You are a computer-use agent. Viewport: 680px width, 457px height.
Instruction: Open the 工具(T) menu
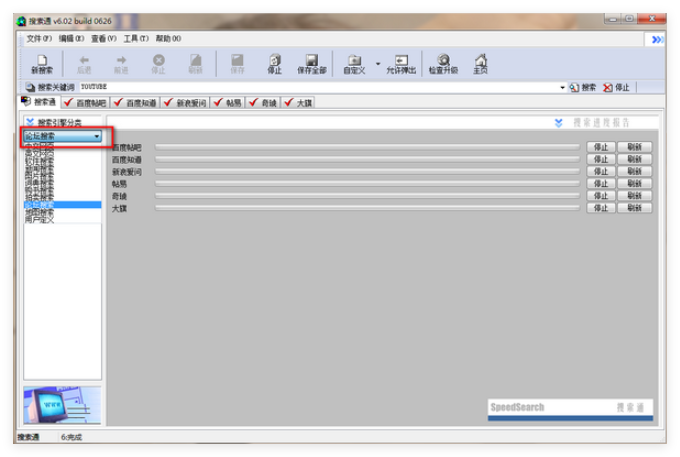coord(136,38)
